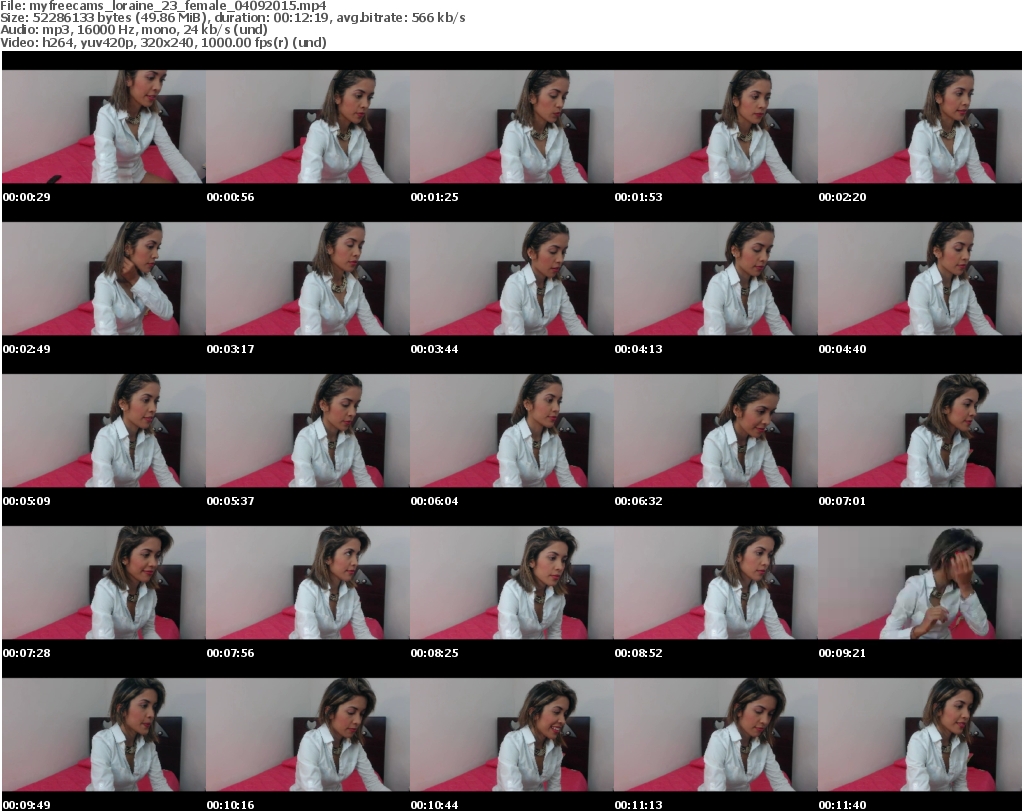This screenshot has height=811, width=1024.
Task: Select the thumbnail at 00:04:13
Action: tap(716, 279)
